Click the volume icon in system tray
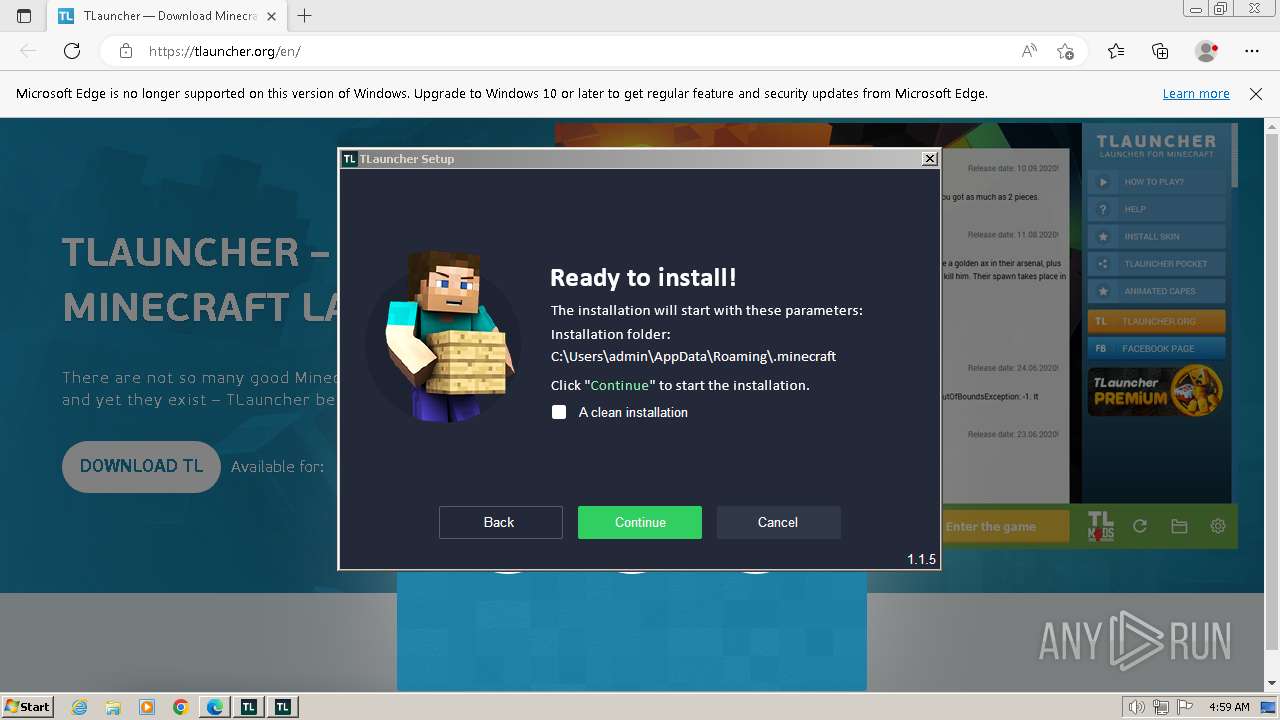The image size is (1280, 720). [x=1138, y=707]
